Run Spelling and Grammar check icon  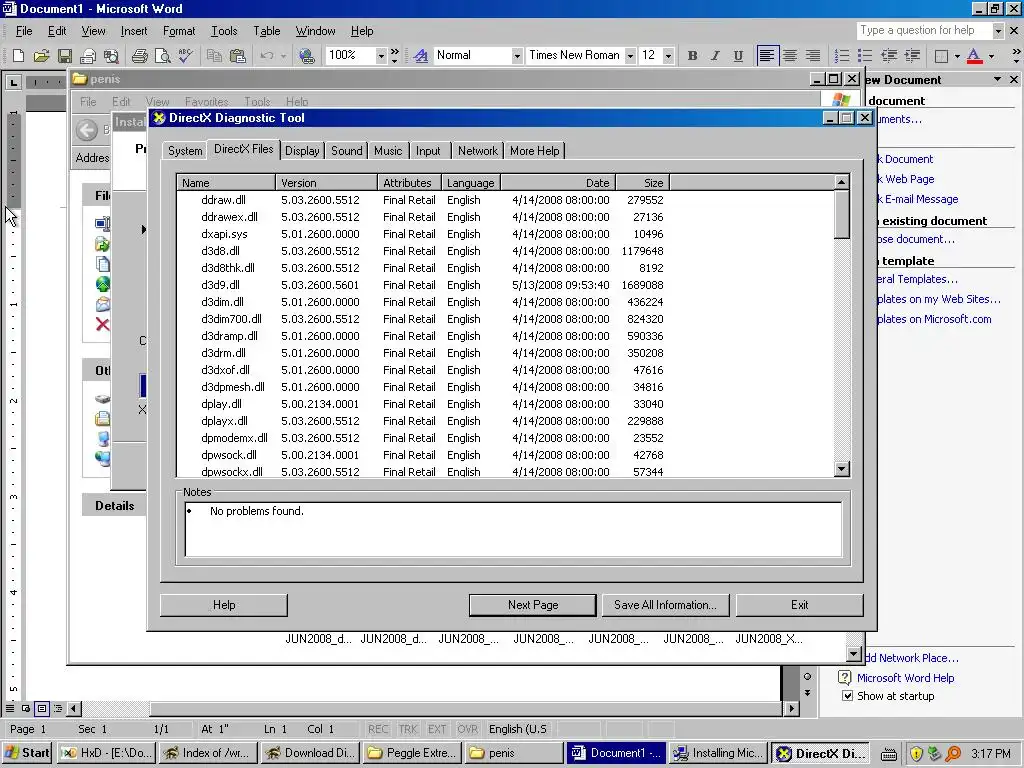pyautogui.click(x=185, y=56)
